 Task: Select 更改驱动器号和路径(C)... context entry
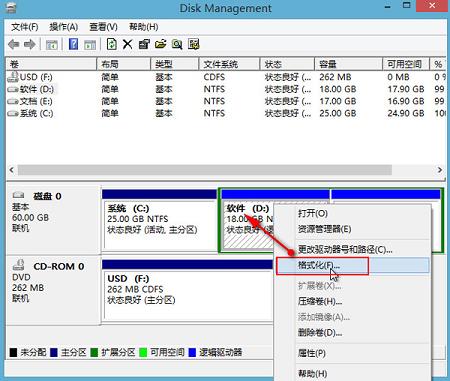(x=352, y=249)
